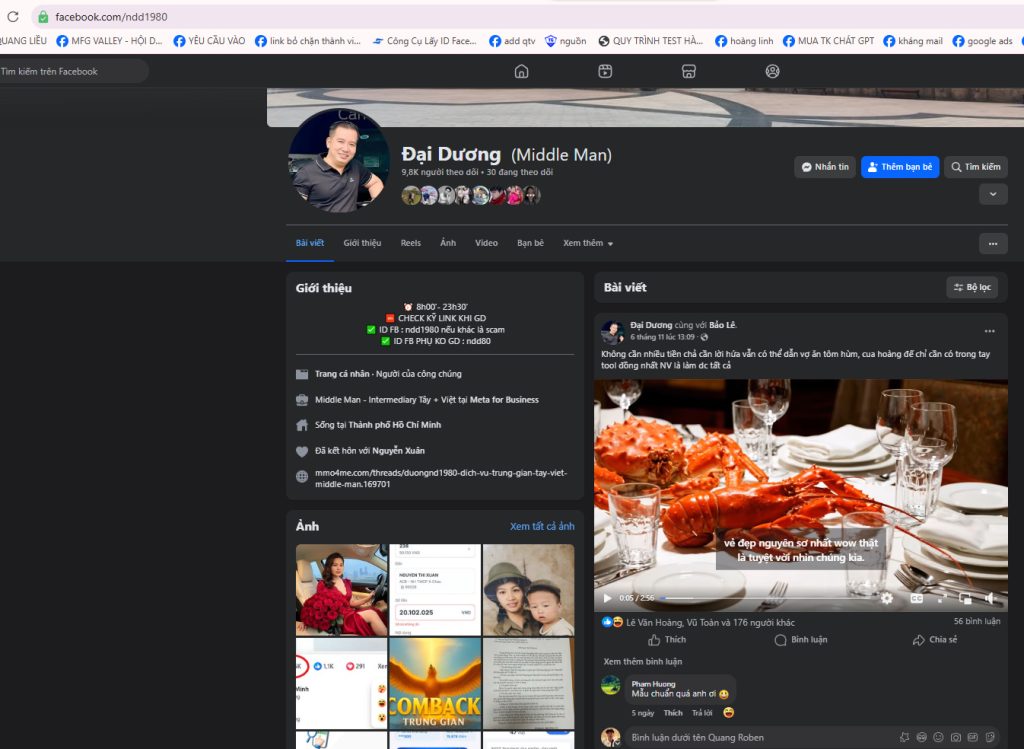Screen dimensions: 1024x749
Task: Enter fullscreen mode on the video
Action: [941, 598]
